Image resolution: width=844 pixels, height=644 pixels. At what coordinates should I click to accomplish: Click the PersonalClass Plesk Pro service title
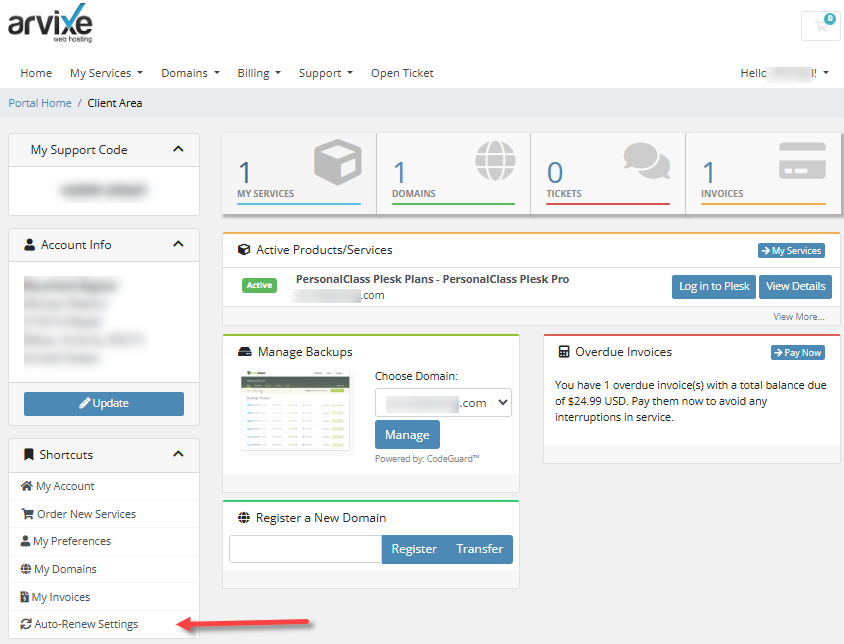pos(432,279)
